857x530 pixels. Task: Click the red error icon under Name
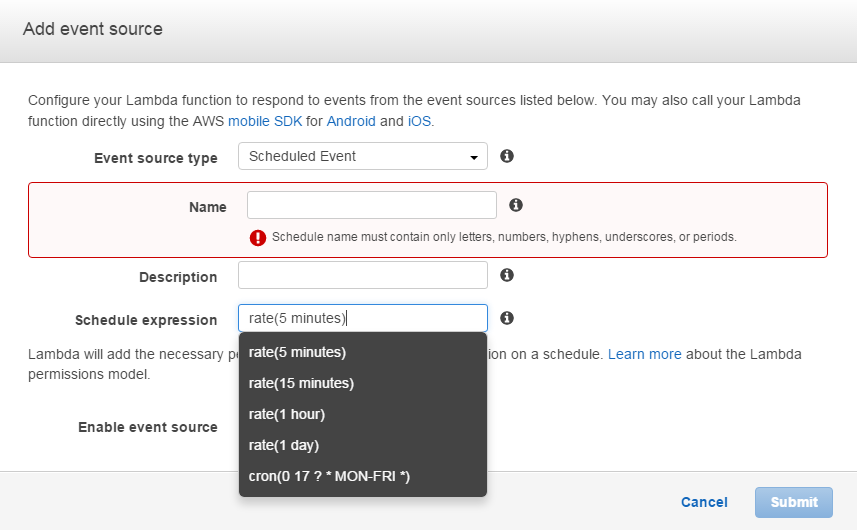click(258, 238)
